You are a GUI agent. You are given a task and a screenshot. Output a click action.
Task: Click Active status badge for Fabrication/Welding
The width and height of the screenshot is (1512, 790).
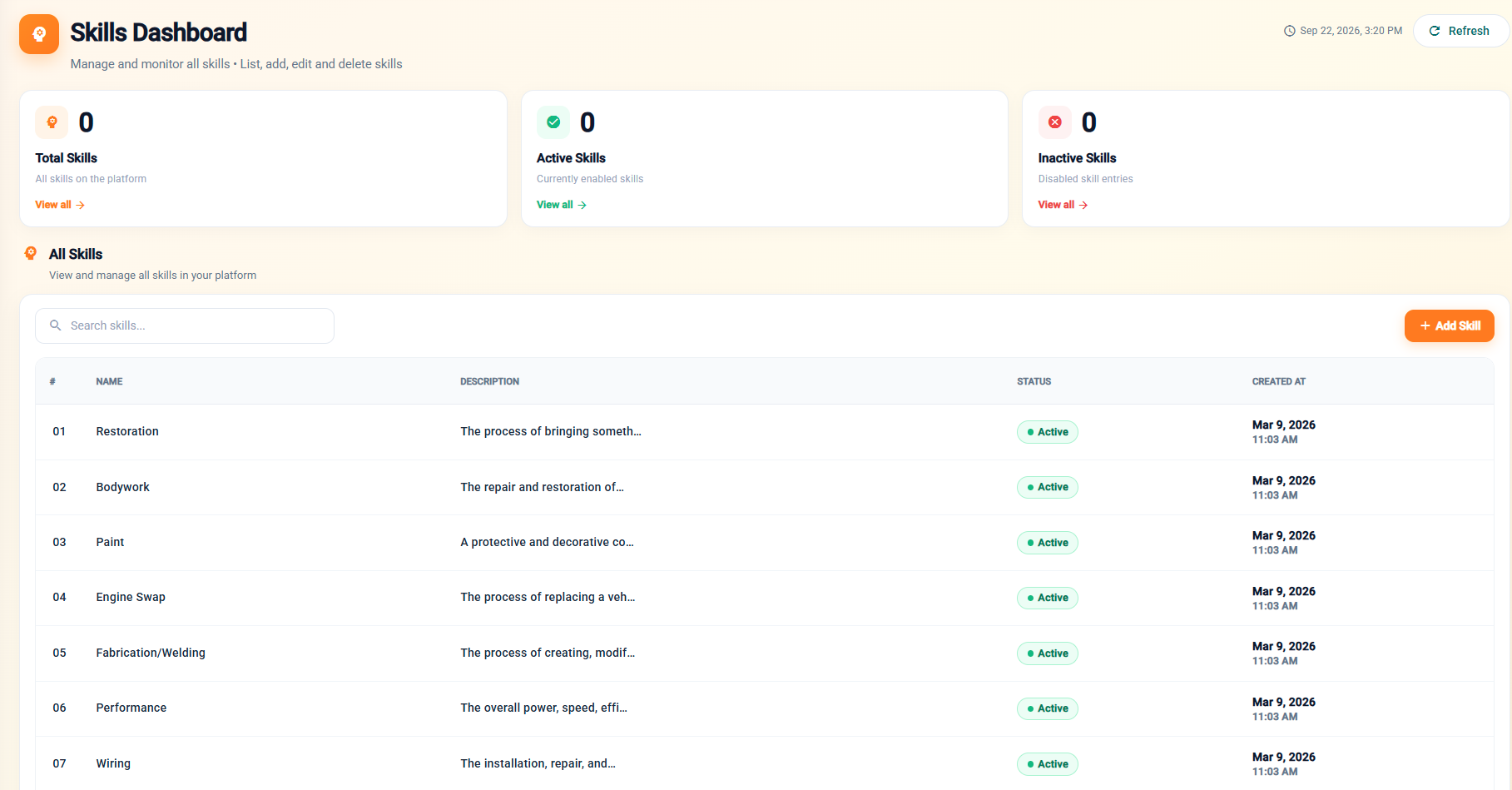tap(1047, 653)
